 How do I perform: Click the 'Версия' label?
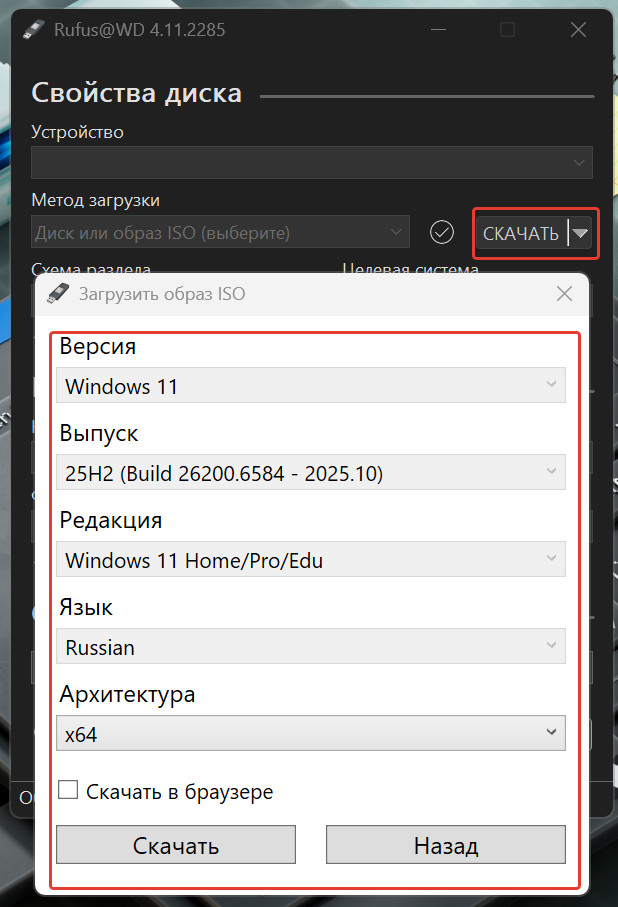[x=98, y=346]
